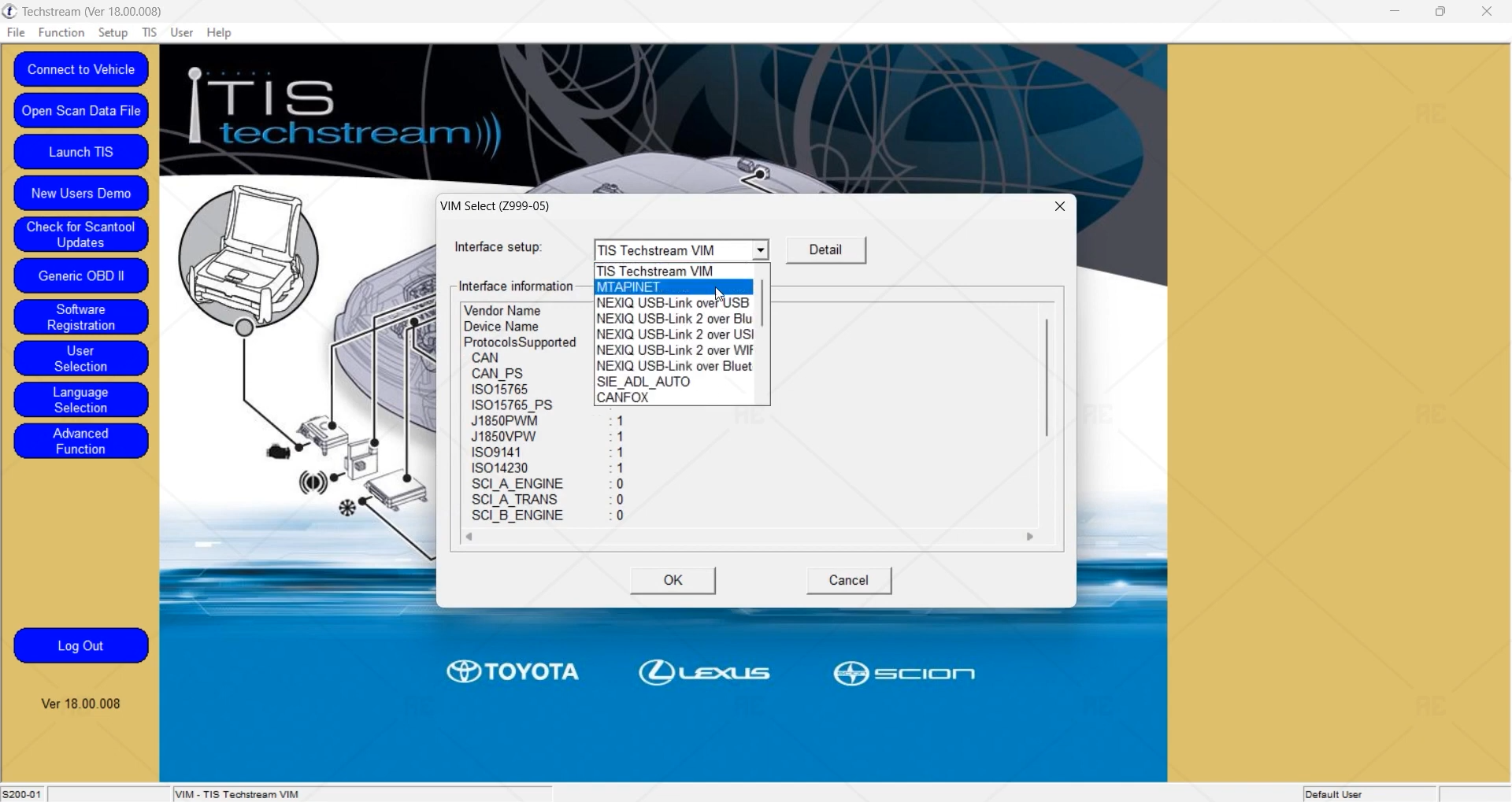1512x802 pixels.
Task: Launch TIS from the sidebar
Action: tap(80, 151)
